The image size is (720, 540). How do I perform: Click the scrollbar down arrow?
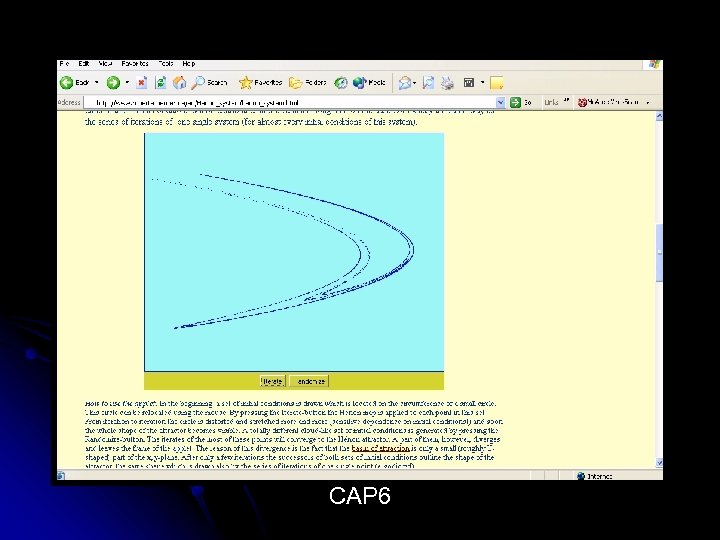[x=659, y=462]
